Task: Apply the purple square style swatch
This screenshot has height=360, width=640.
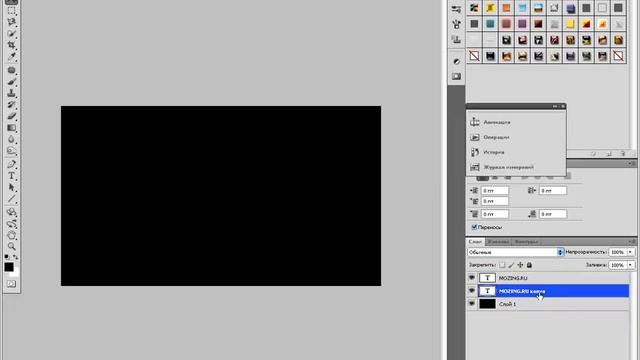Action: (522, 24)
